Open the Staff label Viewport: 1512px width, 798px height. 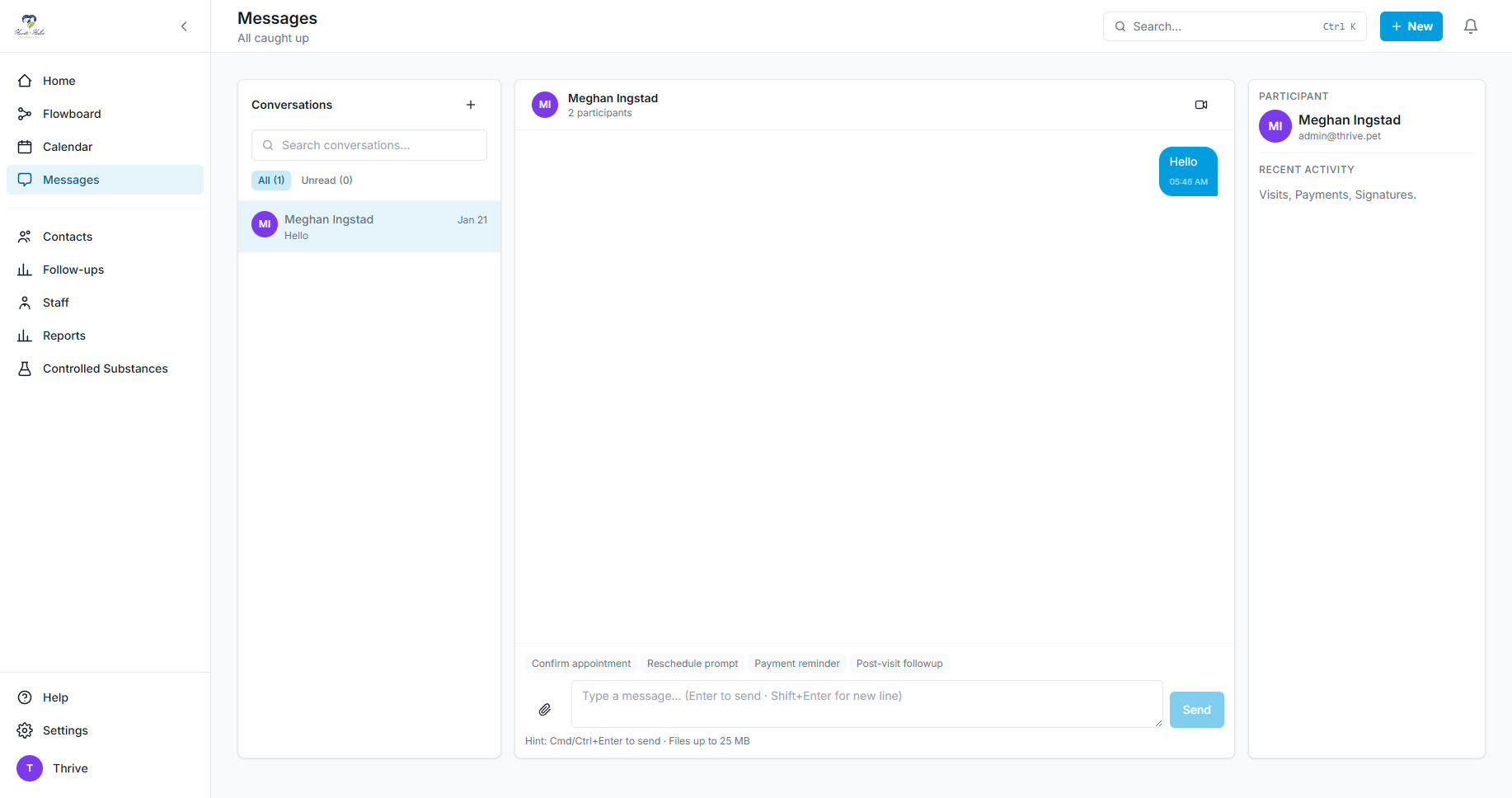[56, 303]
